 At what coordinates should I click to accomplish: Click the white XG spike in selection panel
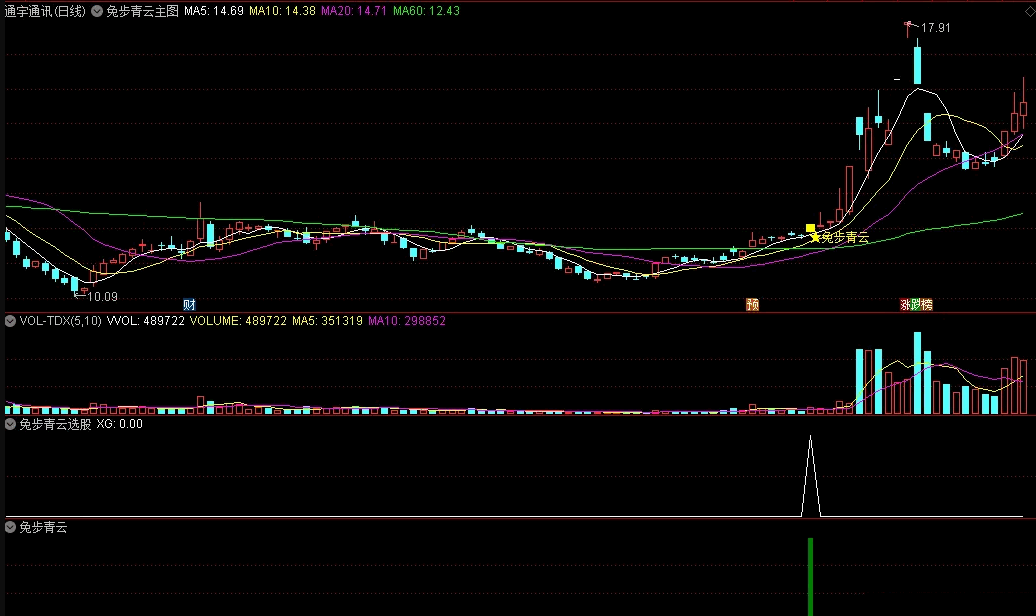(x=811, y=476)
